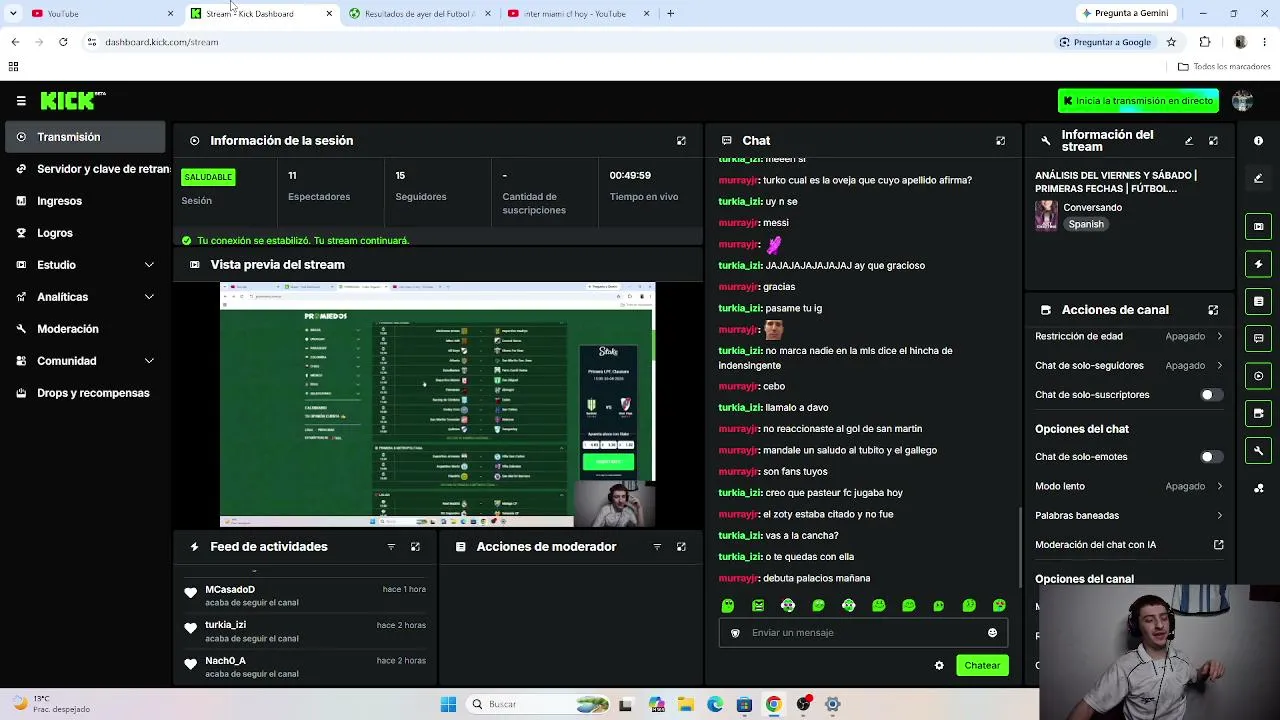Open Chat de solo-seguidores options
Viewport: 1280px width, 720px height.
[1129, 366]
